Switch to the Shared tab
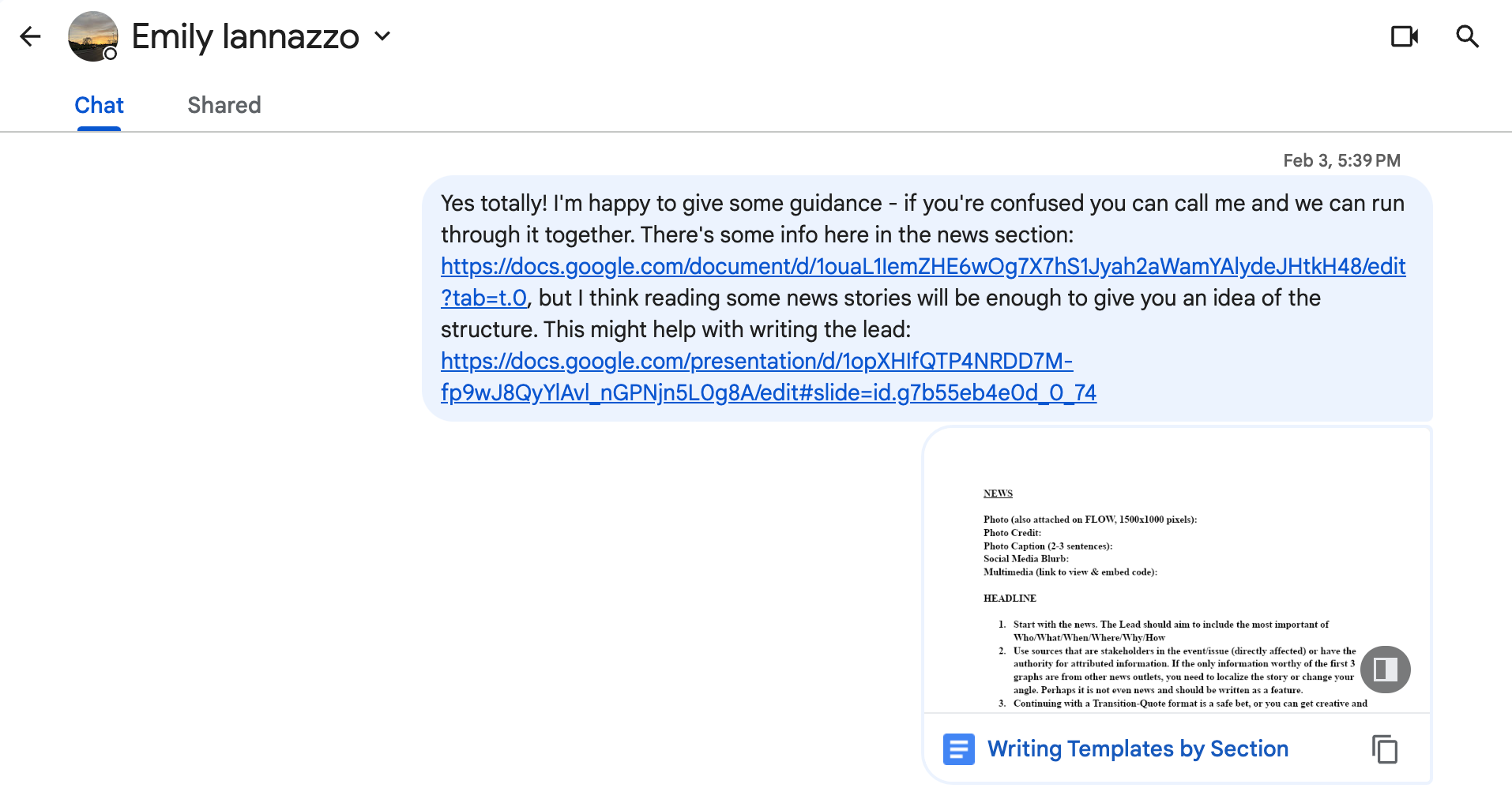Viewport: 1512px width, 788px height. tap(224, 105)
